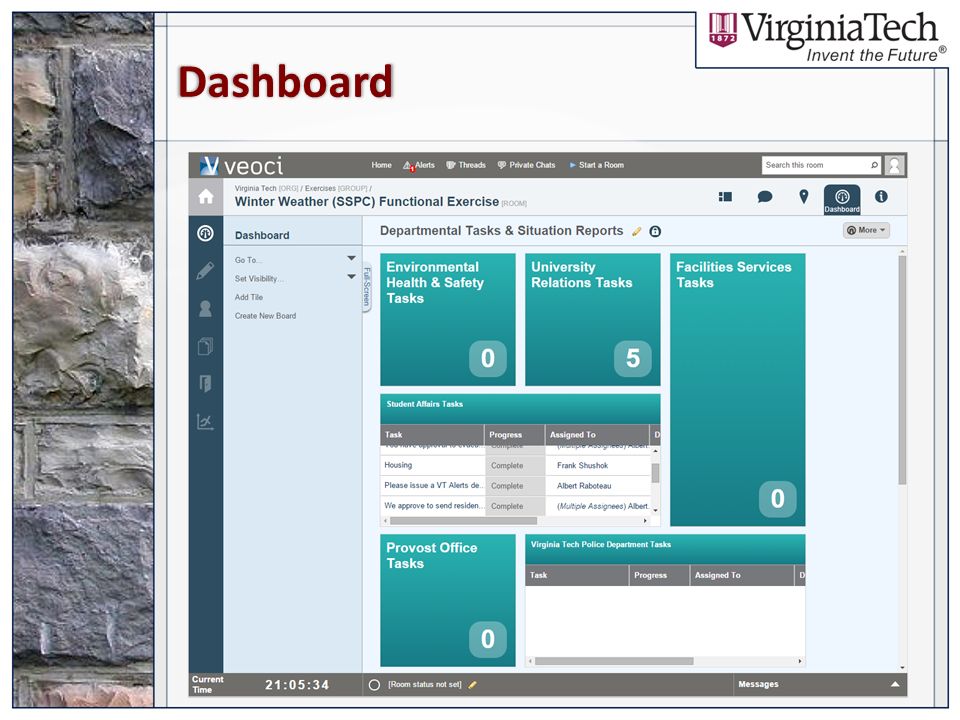Click Student Affairs Tasks tile header

click(x=520, y=408)
